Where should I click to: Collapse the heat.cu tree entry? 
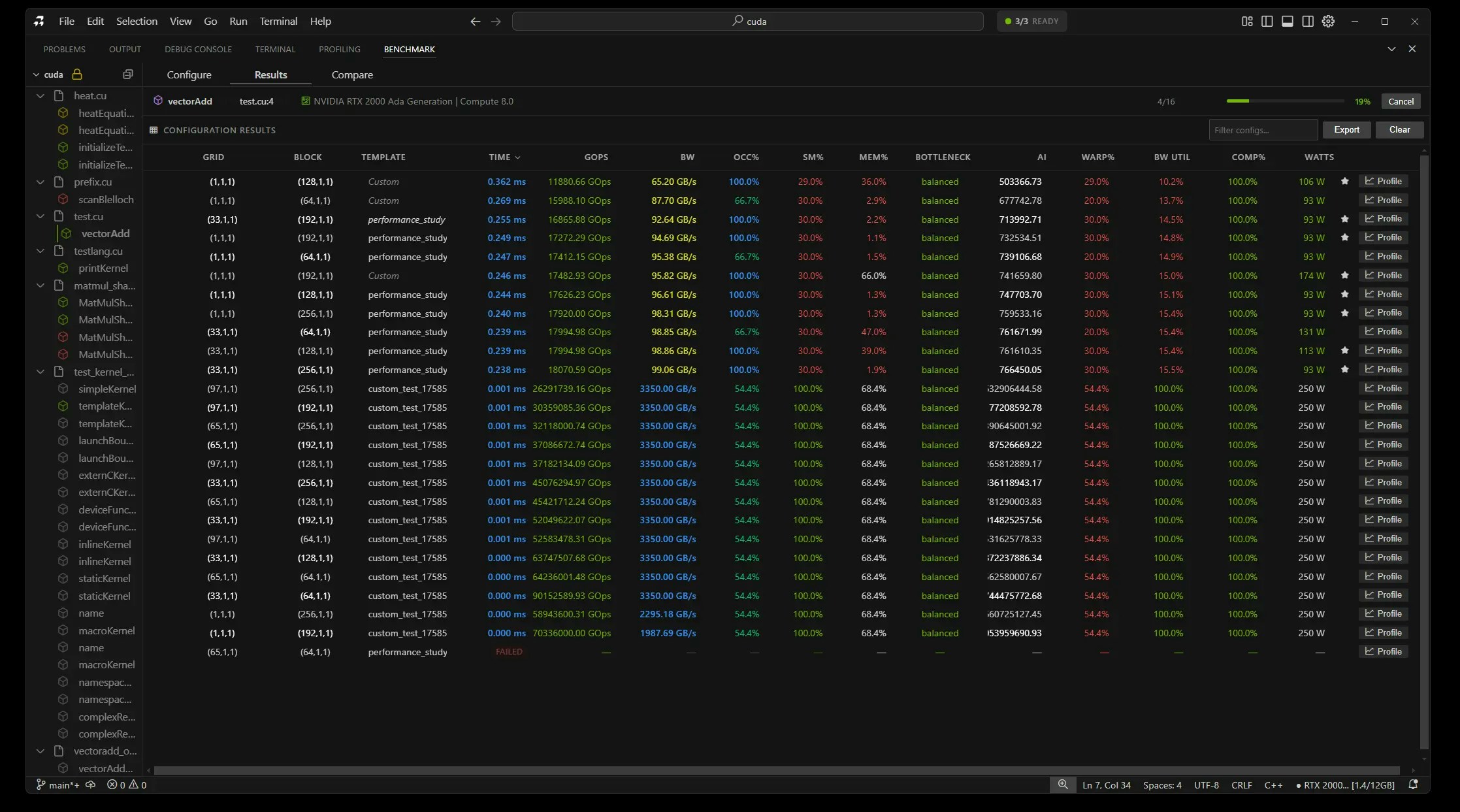(40, 95)
